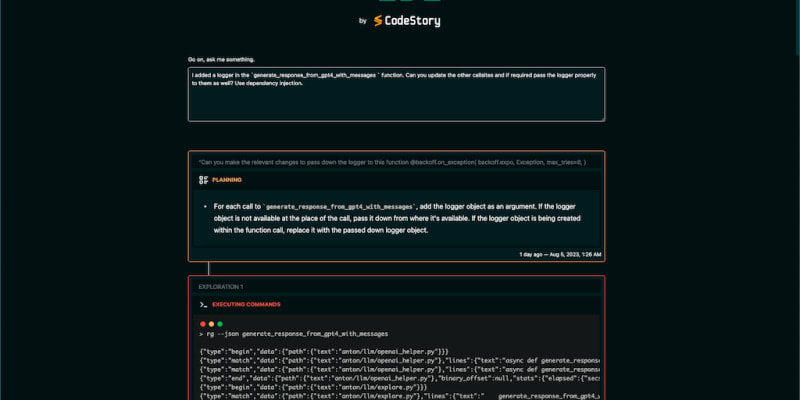Click the Planning section grid icon
Screen dimensions: 800x400
click(x=203, y=180)
